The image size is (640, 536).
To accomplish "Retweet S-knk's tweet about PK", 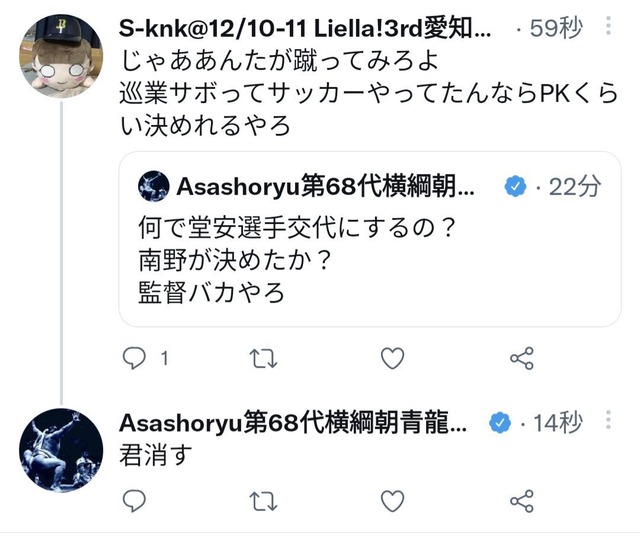I will click(263, 358).
